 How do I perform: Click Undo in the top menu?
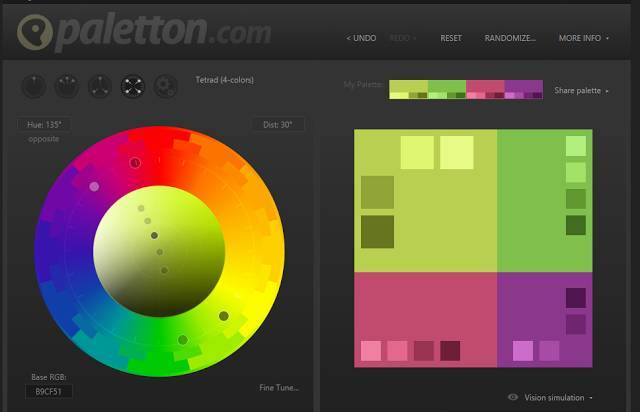[361, 38]
